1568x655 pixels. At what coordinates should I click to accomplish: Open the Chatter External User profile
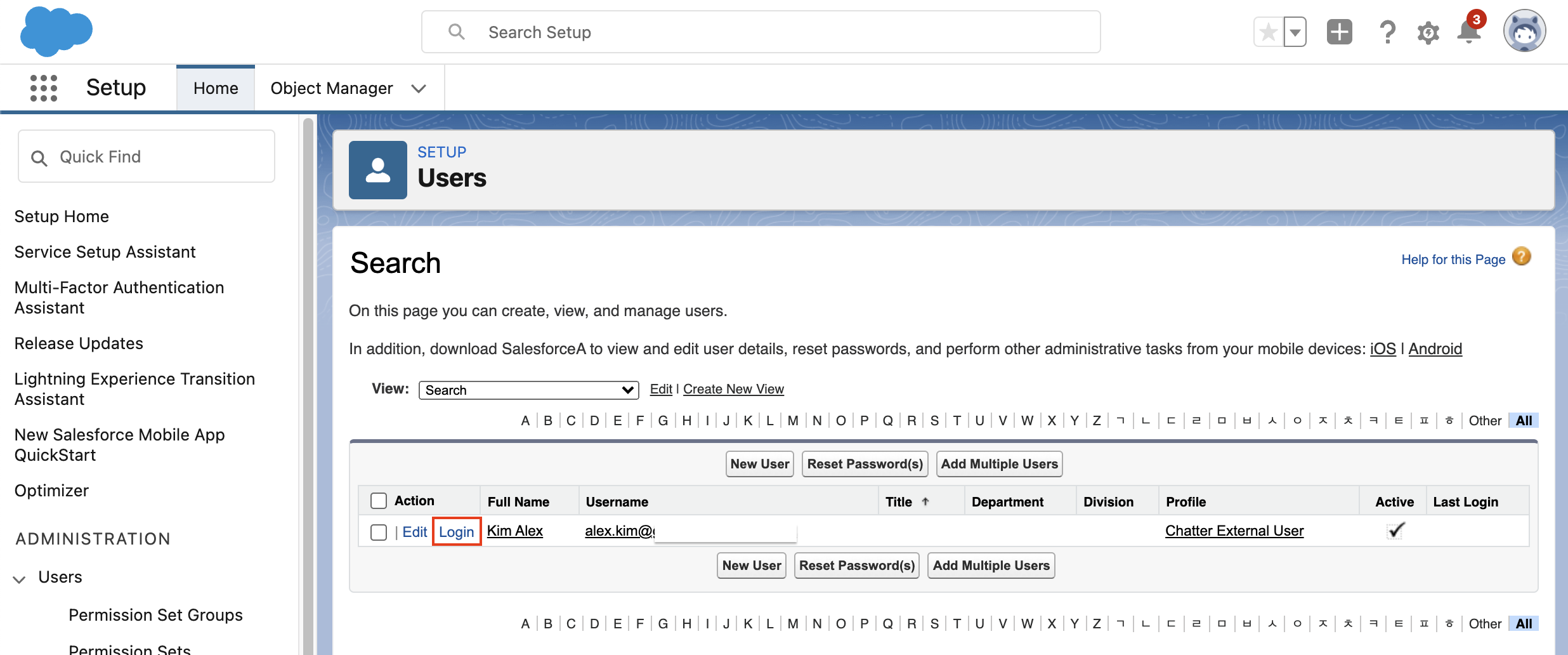(1234, 531)
